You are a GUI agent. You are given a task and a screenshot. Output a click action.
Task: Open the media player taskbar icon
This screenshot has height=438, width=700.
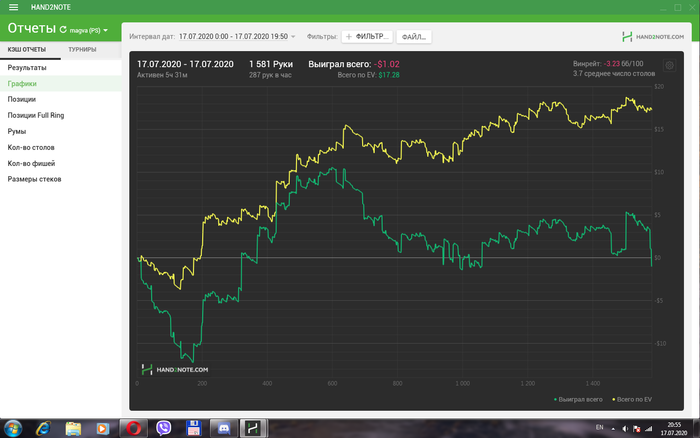tap(103, 429)
